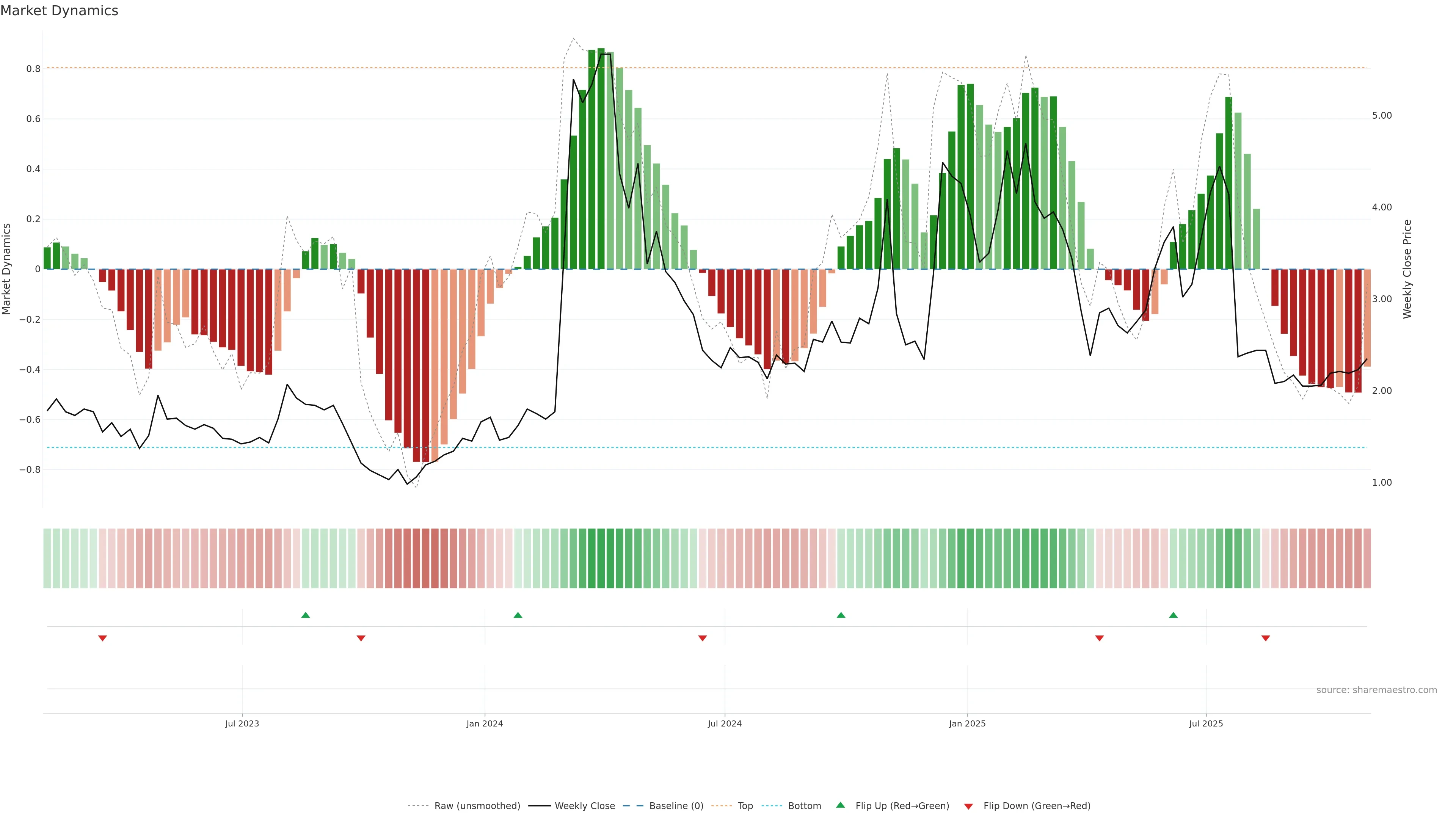Screen dimensions: 1456x819
Task: Click the flip-down marker just before Jul 2024
Action: coord(703,638)
